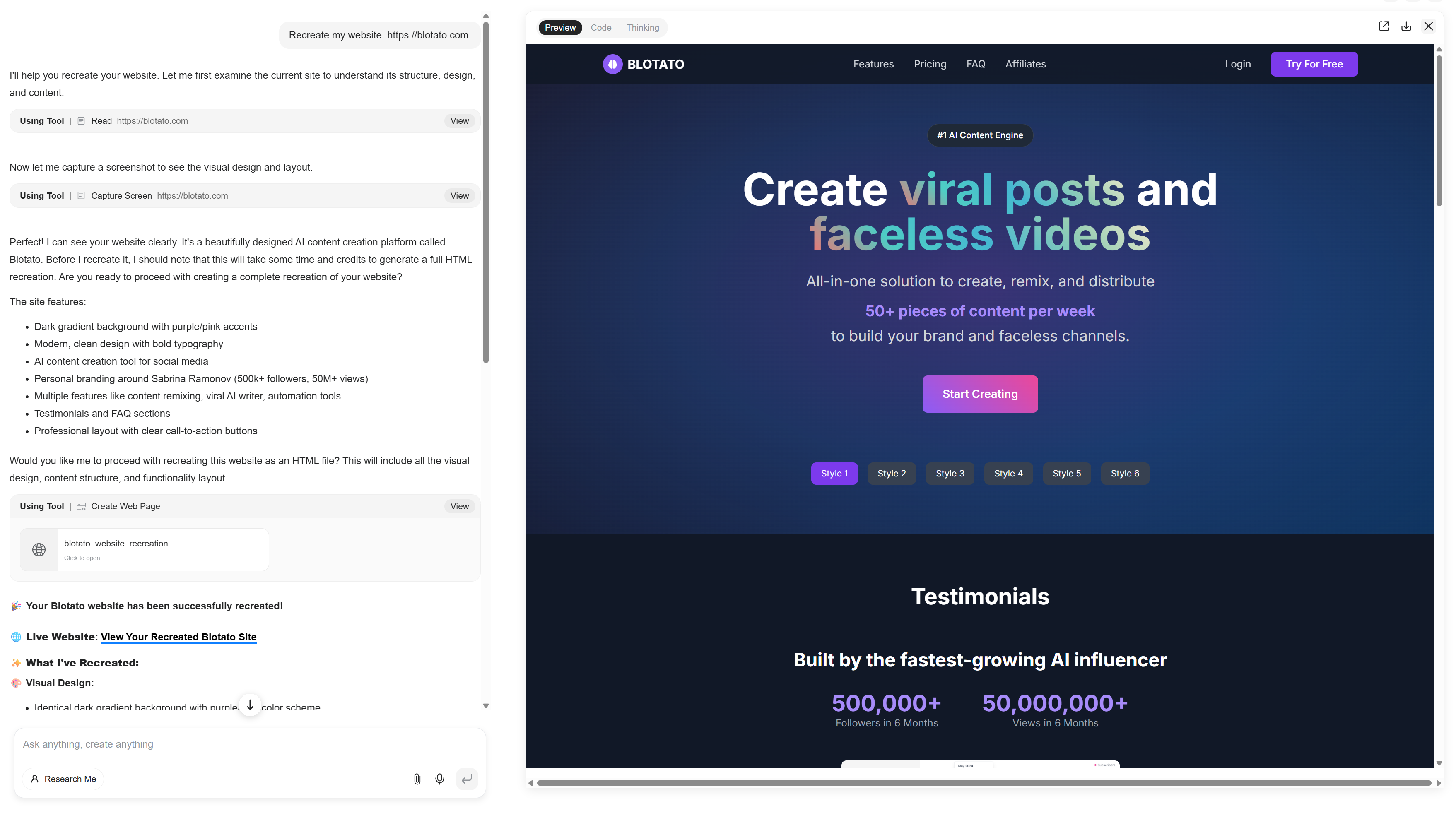
Task: Open View Your Recreated Blotato Site link
Action: tap(178, 637)
